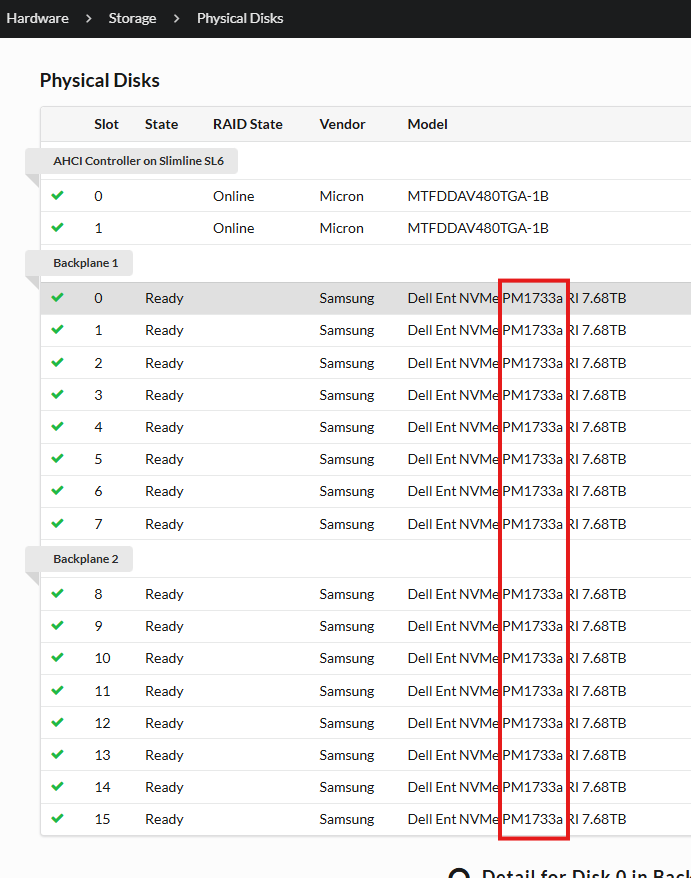Select the Ready state for Backplane 1 slot 0
The height and width of the screenshot is (878, 691).
(x=164, y=298)
